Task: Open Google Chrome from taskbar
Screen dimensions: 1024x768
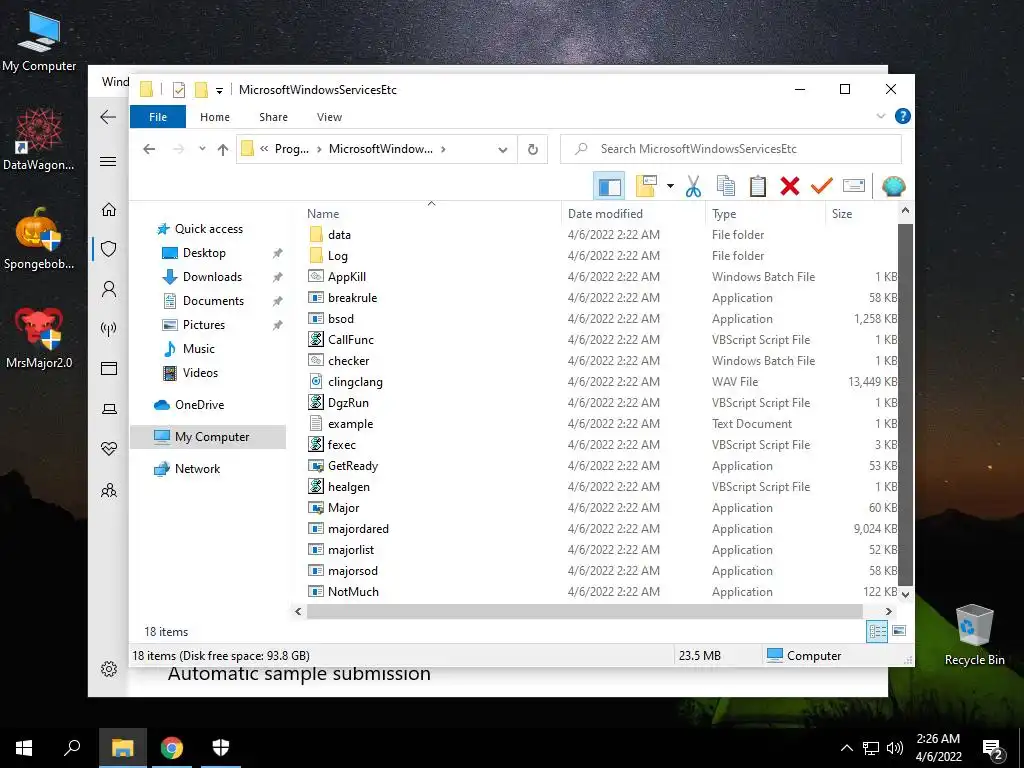Action: [172, 748]
